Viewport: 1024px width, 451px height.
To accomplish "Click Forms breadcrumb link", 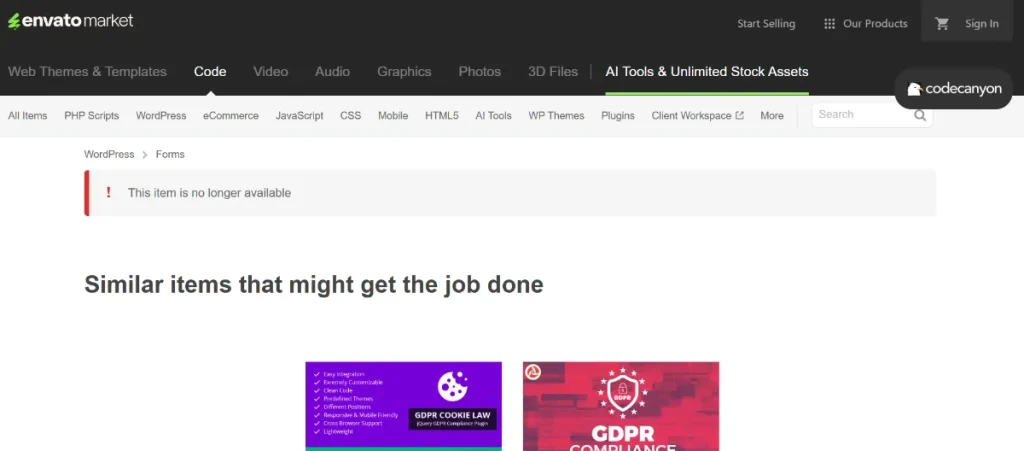I will pos(170,154).
